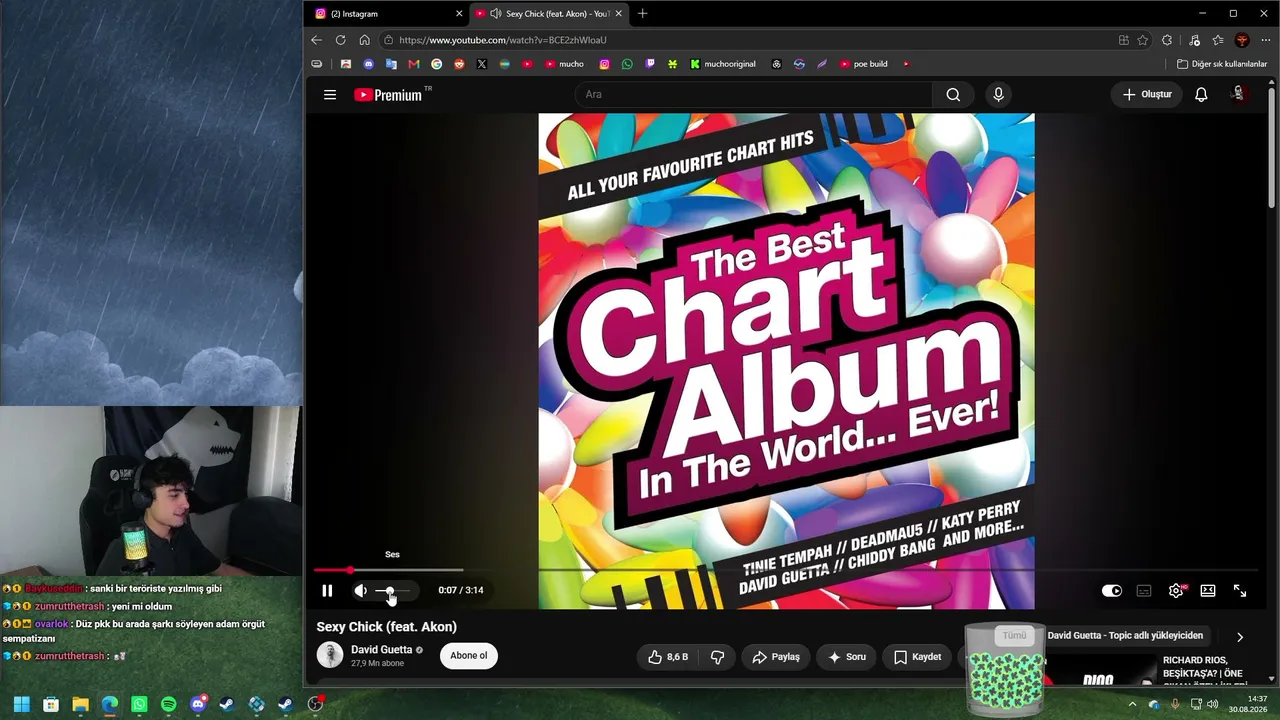Show hidden system tray icons

1132,704
